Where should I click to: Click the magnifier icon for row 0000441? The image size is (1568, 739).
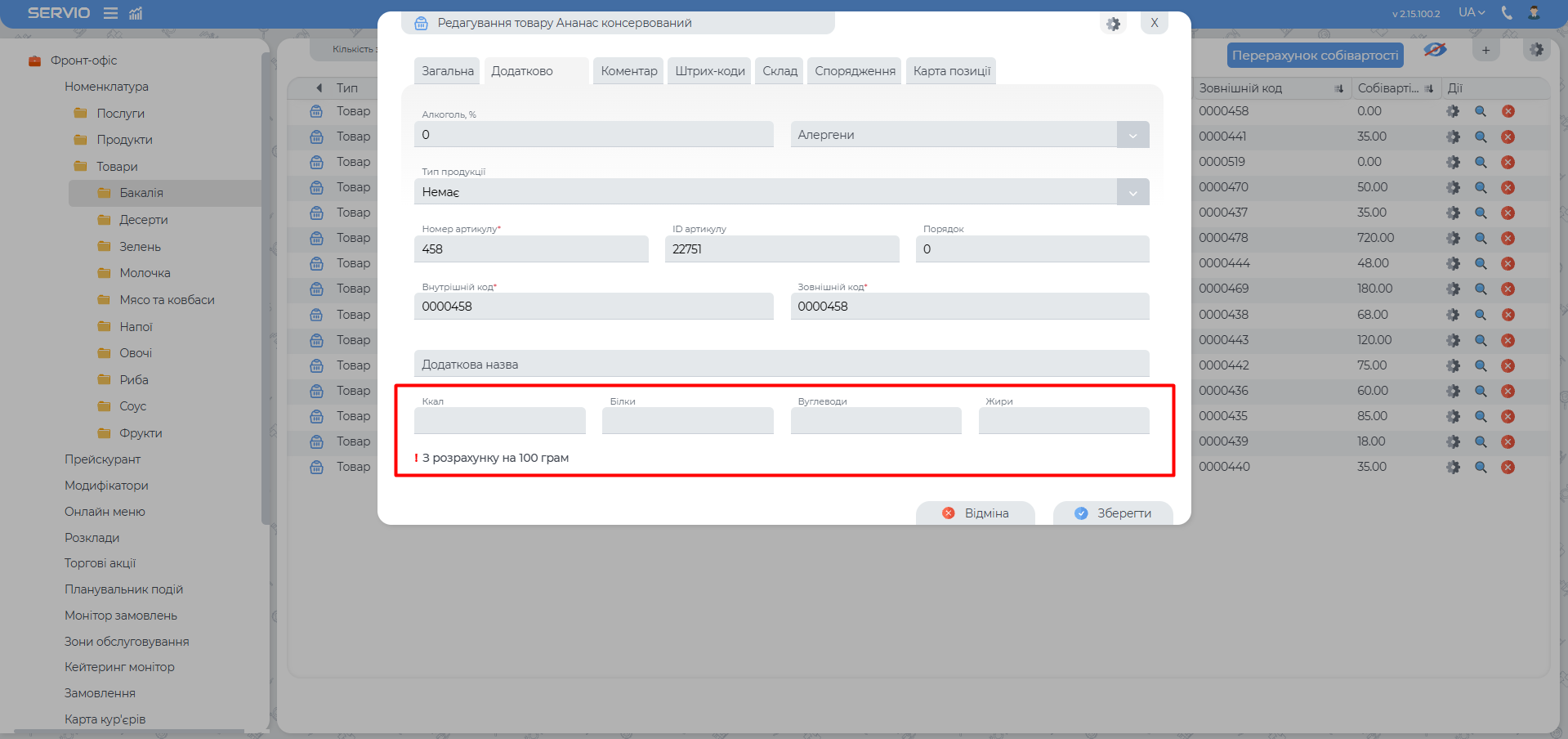tap(1480, 137)
